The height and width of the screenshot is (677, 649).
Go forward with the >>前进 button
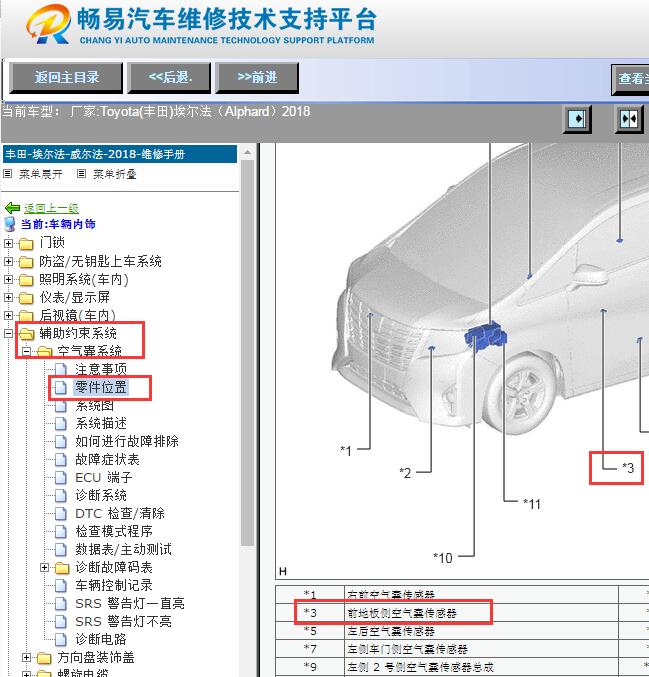pos(257,78)
